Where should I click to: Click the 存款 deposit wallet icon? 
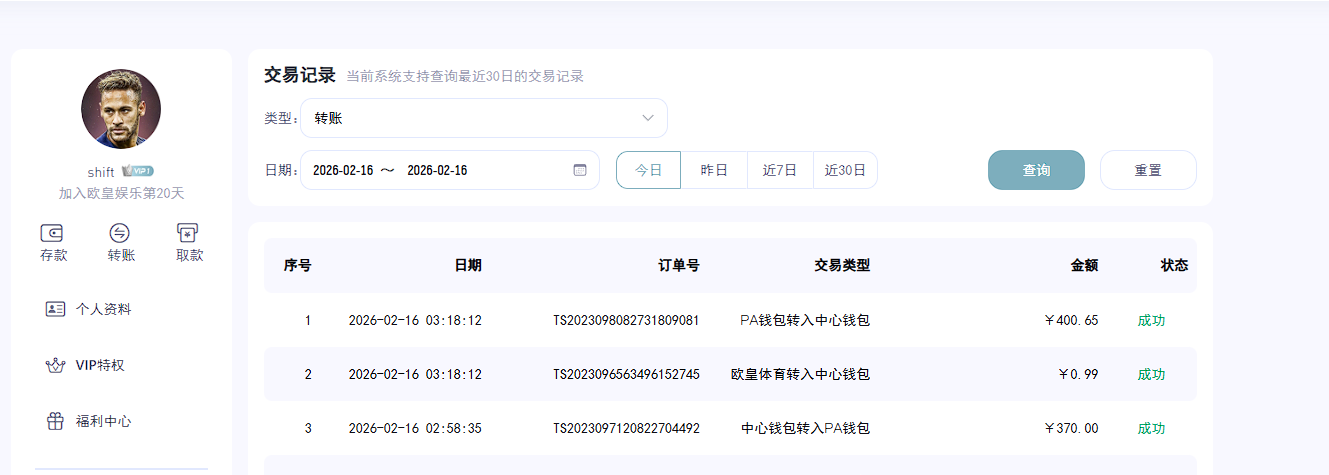[x=53, y=233]
